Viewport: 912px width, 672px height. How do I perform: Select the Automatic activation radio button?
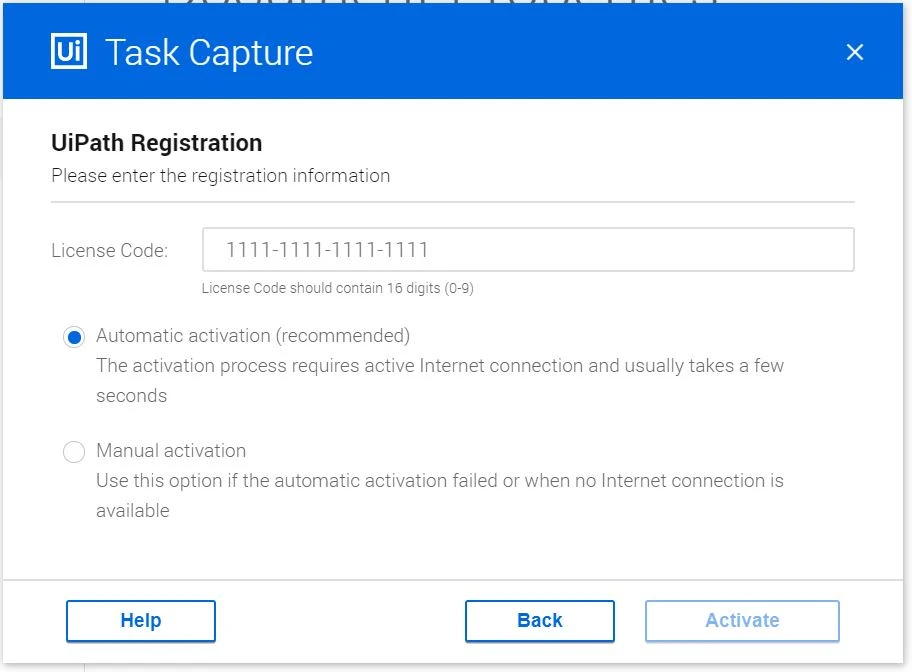tap(74, 337)
